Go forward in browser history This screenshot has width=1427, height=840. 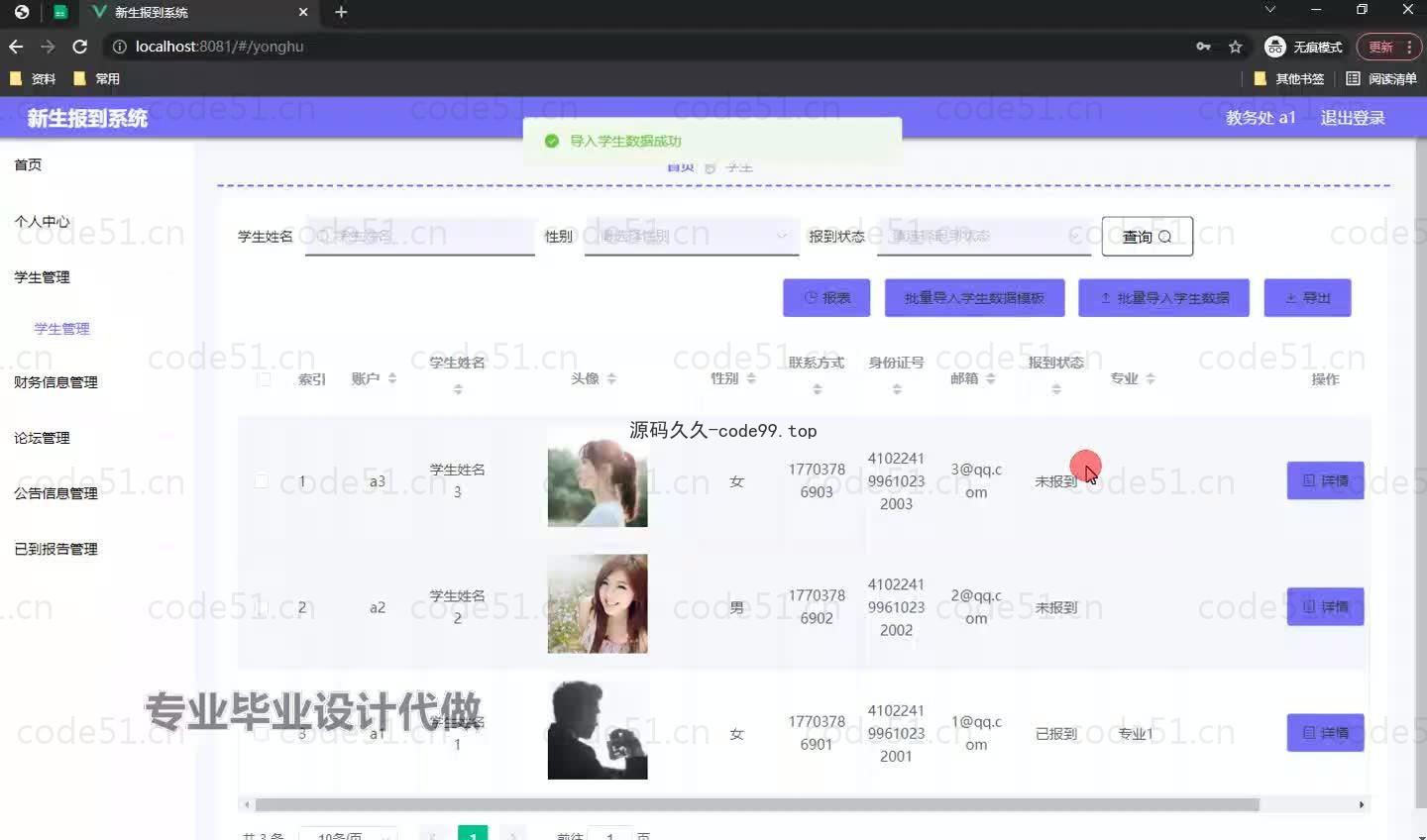[48, 47]
